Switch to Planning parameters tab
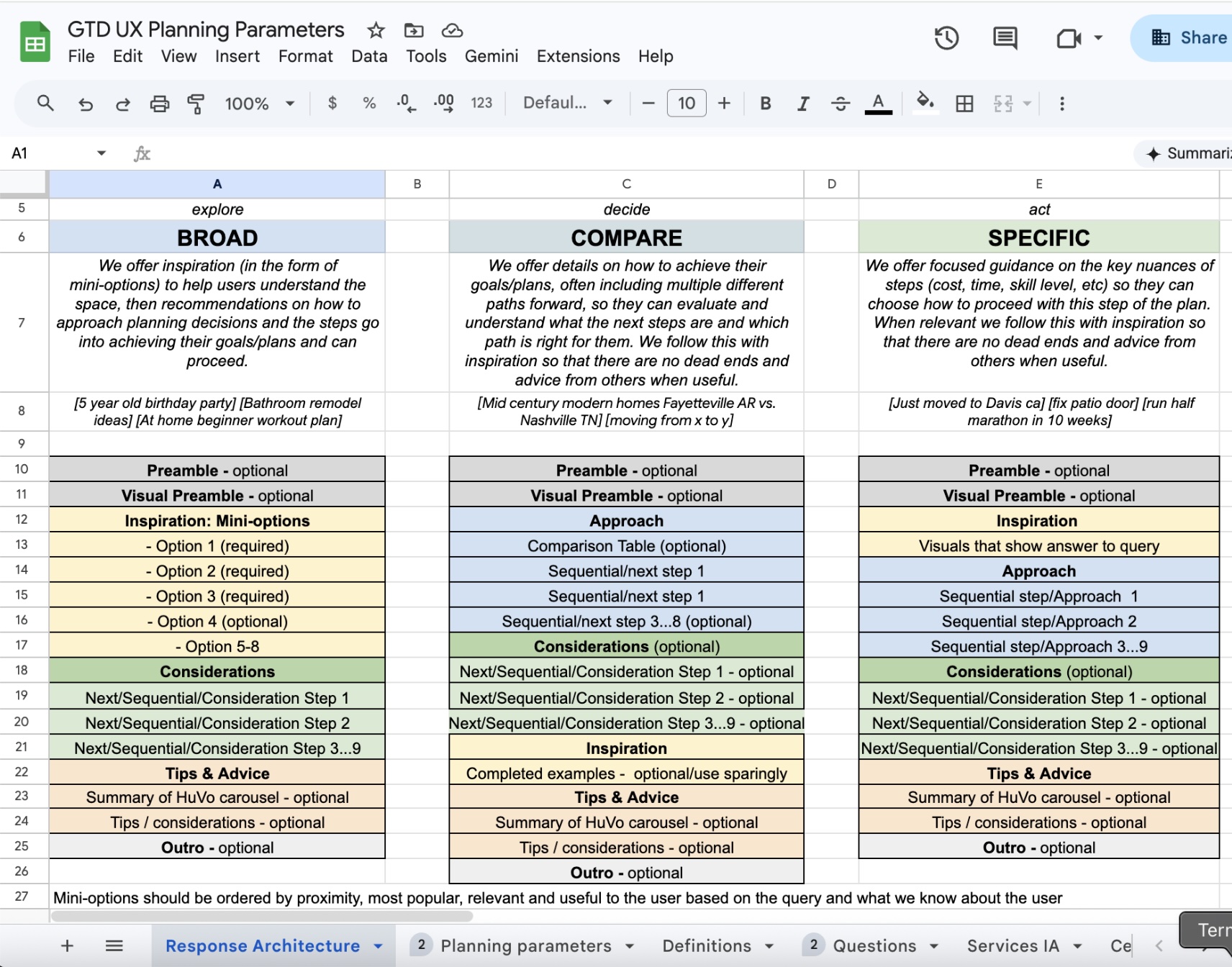1232x967 pixels. [x=526, y=945]
